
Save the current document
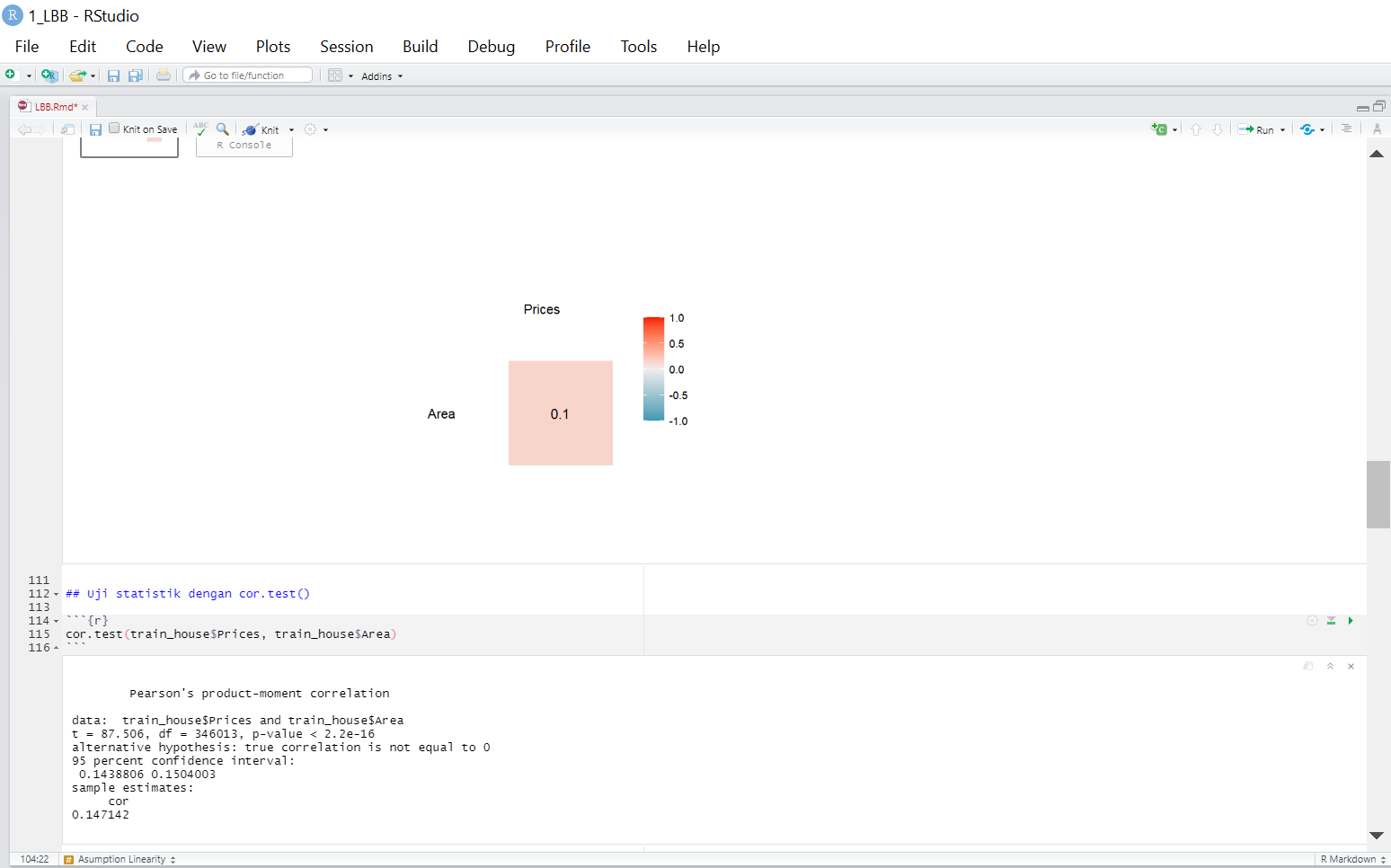[95, 128]
